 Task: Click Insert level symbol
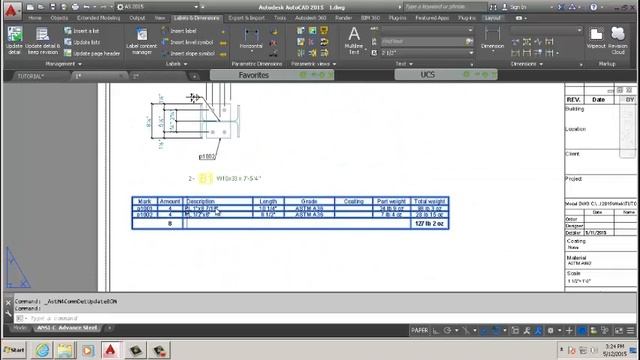(188, 42)
